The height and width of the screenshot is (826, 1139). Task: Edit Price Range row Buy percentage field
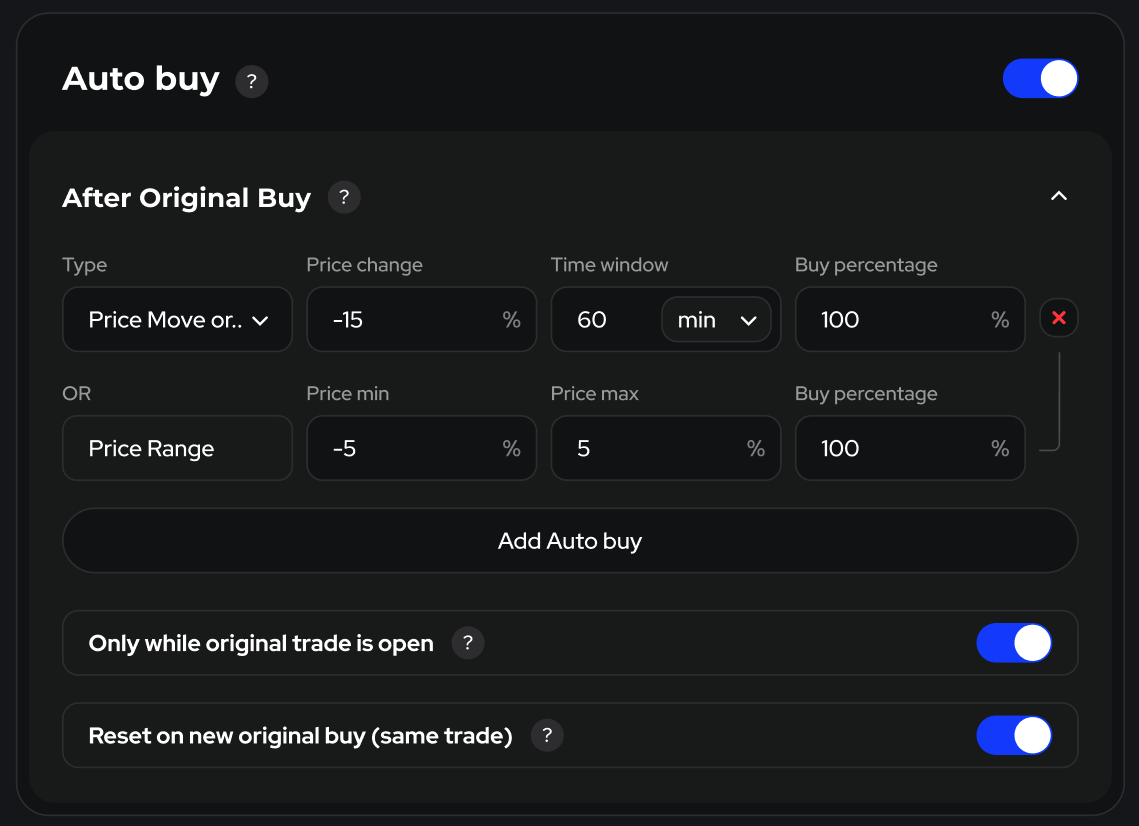[895, 448]
